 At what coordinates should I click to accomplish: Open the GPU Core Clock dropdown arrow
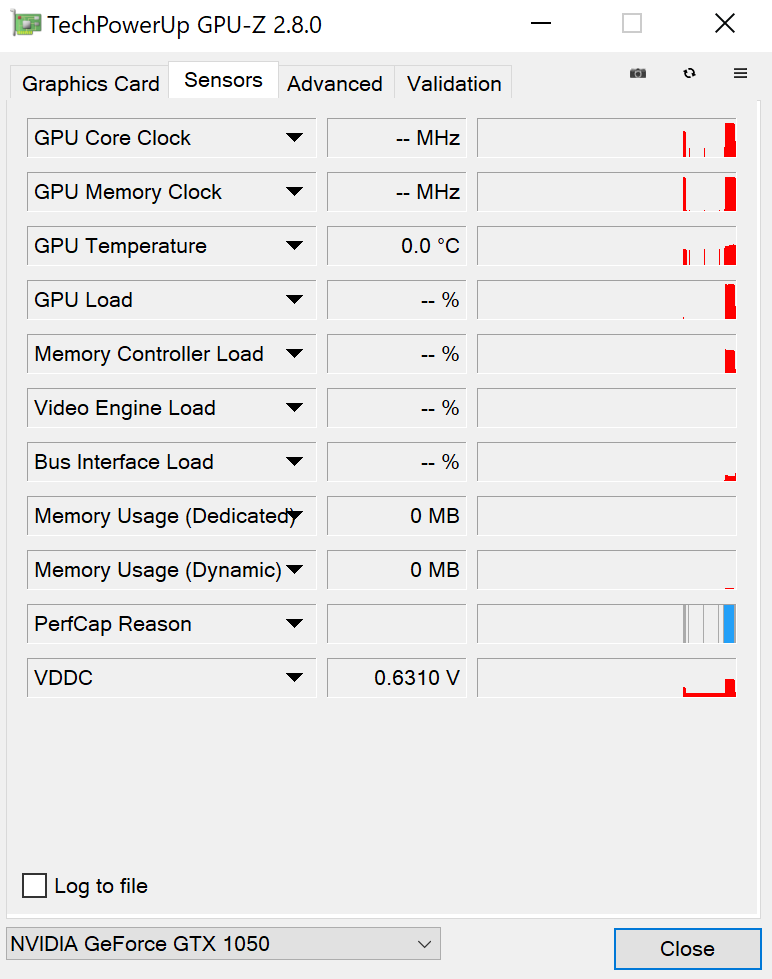[294, 138]
